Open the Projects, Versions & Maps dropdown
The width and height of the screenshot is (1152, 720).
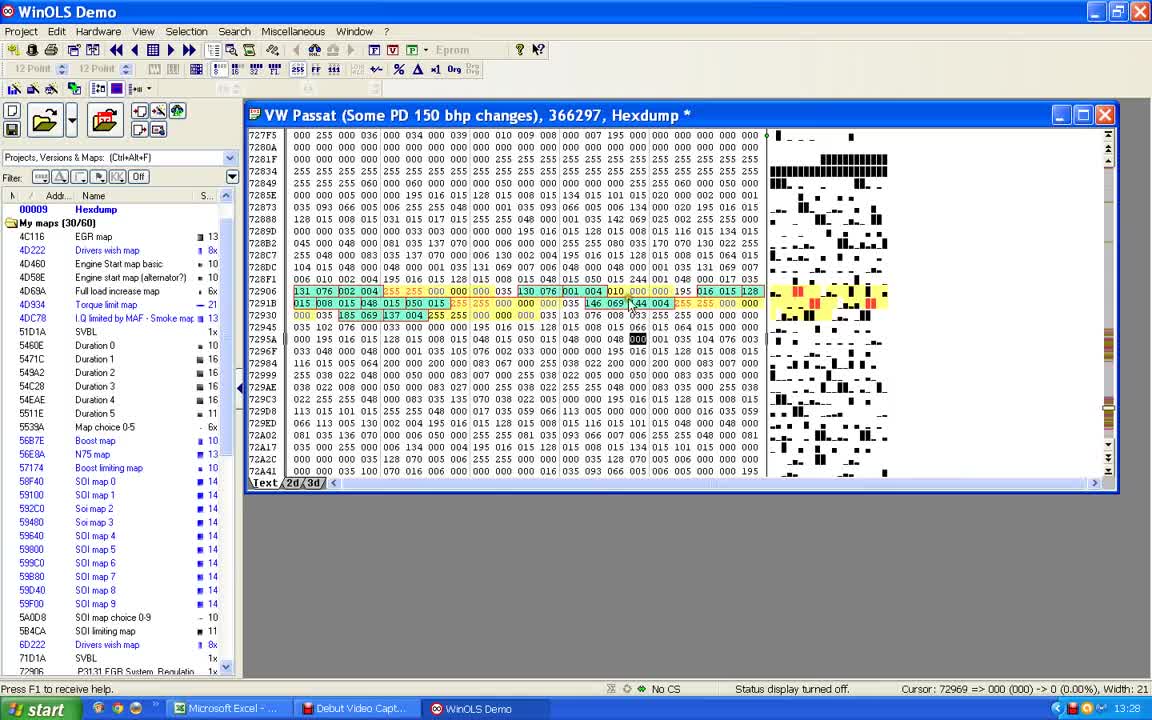(229, 158)
